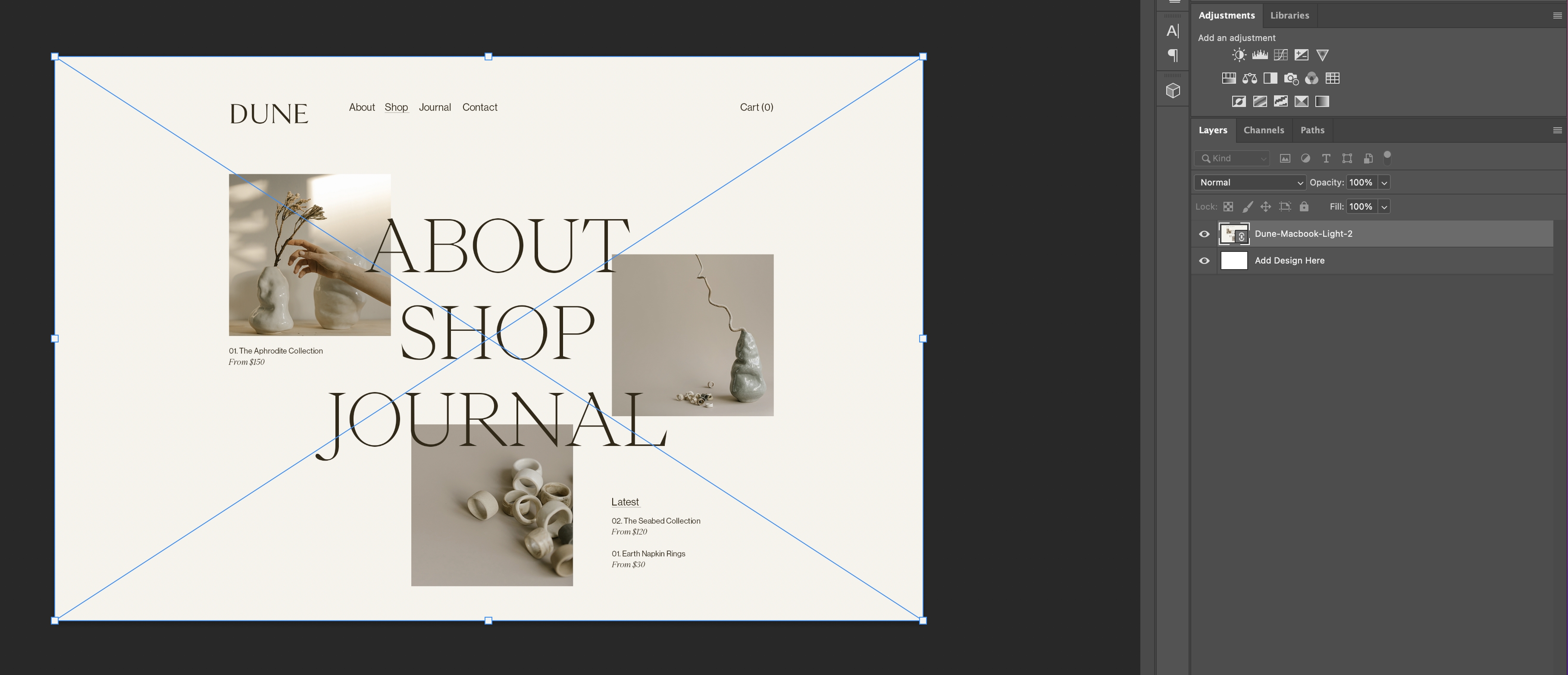
Task: Add a Levels adjustment layer
Action: pyautogui.click(x=1259, y=55)
